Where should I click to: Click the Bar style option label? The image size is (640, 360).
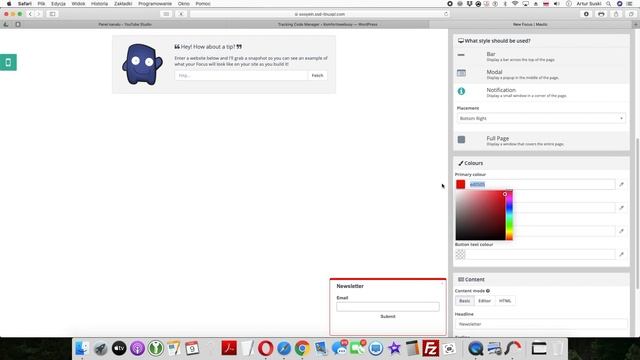(x=491, y=54)
